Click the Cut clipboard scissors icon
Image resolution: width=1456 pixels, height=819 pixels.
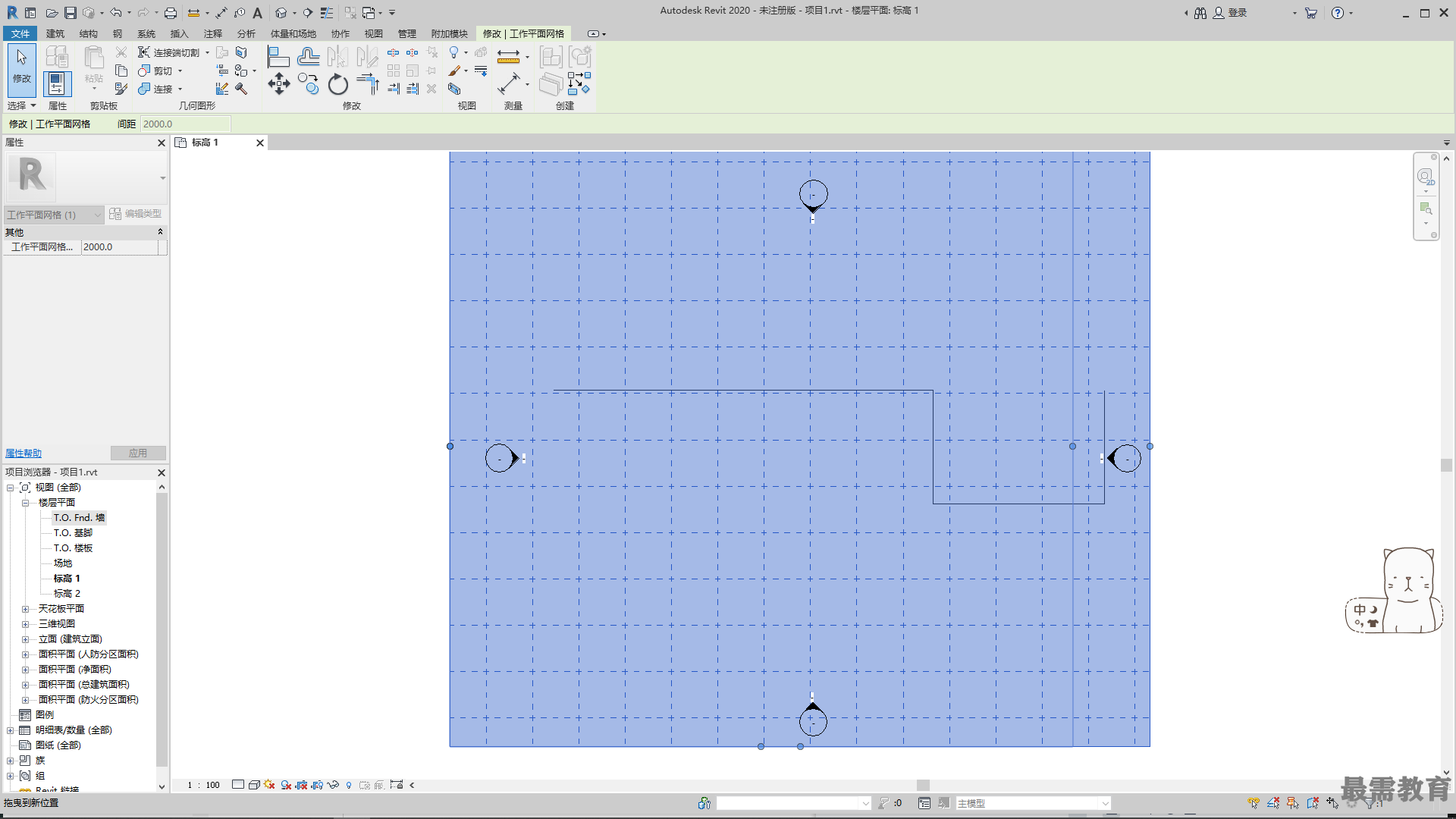point(121,52)
